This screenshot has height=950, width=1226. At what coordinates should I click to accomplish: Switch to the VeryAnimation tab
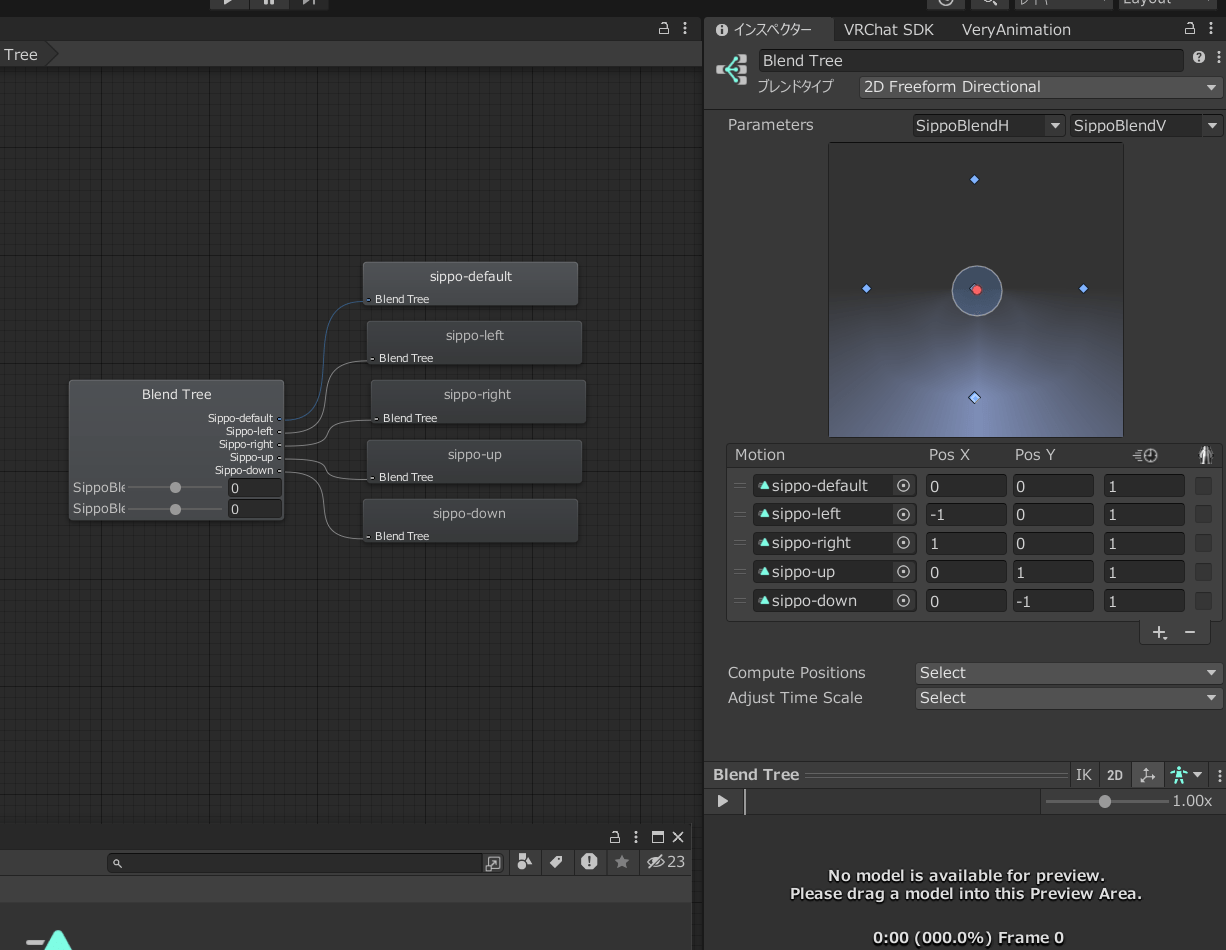[1015, 30]
